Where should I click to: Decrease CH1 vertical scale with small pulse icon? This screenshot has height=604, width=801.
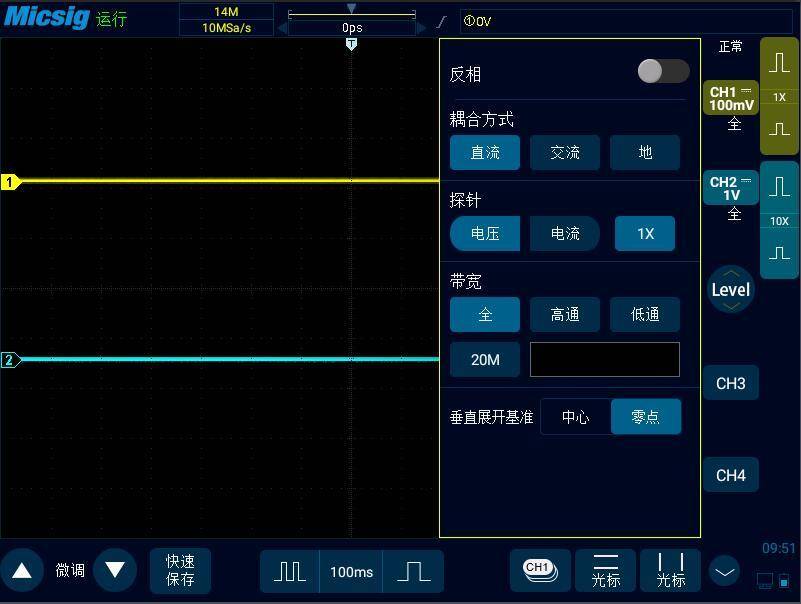pos(780,128)
